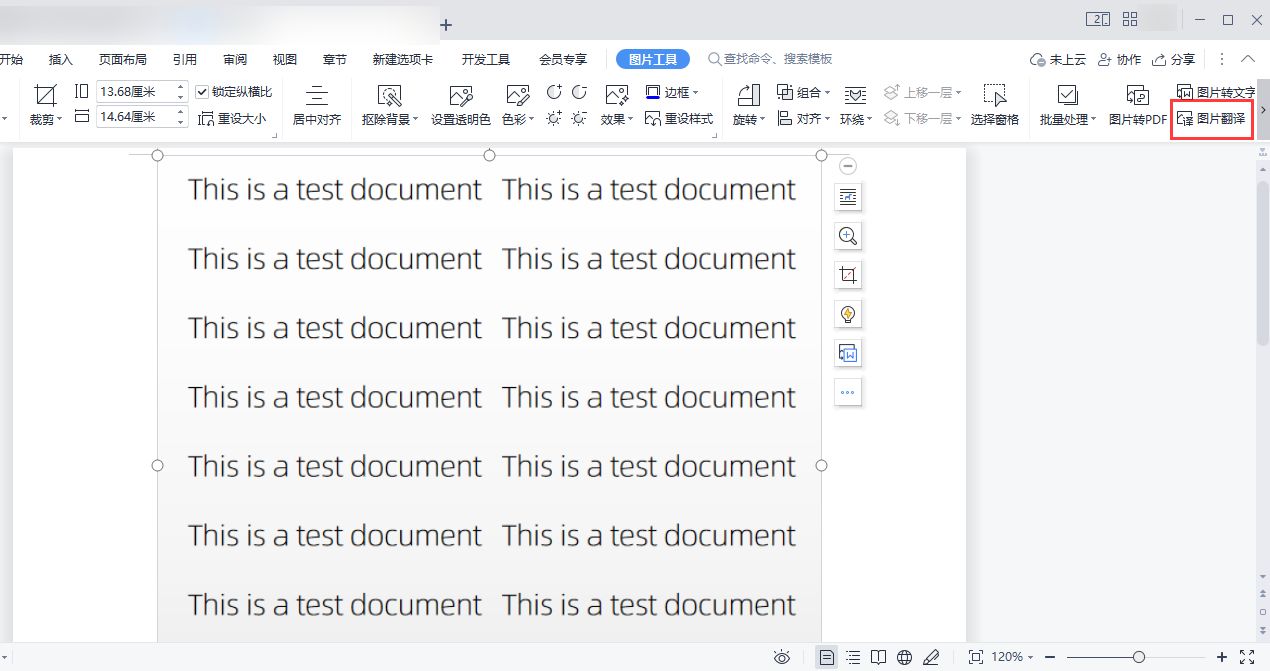Switch to the 插入 Insert tab
The height and width of the screenshot is (671, 1270).
tap(61, 60)
